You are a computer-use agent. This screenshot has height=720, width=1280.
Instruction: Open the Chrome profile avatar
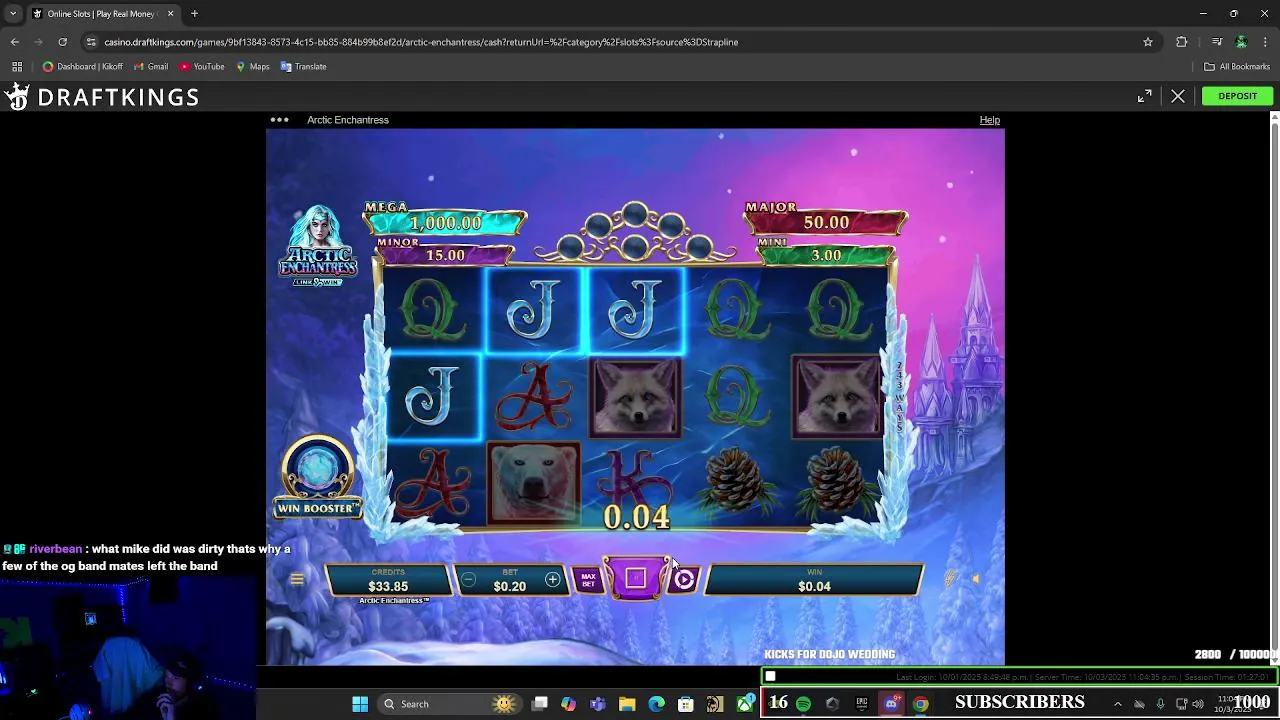click(1241, 42)
